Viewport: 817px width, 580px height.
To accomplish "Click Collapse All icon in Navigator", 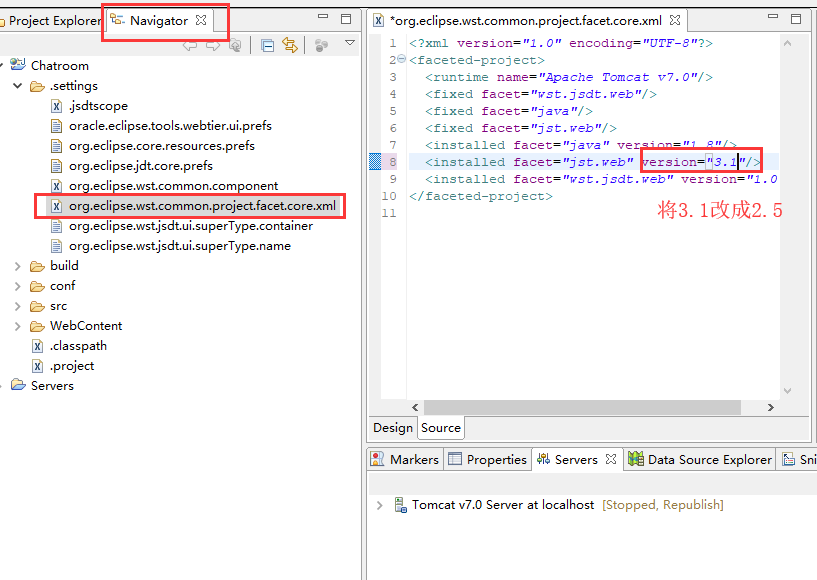I will pyautogui.click(x=267, y=46).
